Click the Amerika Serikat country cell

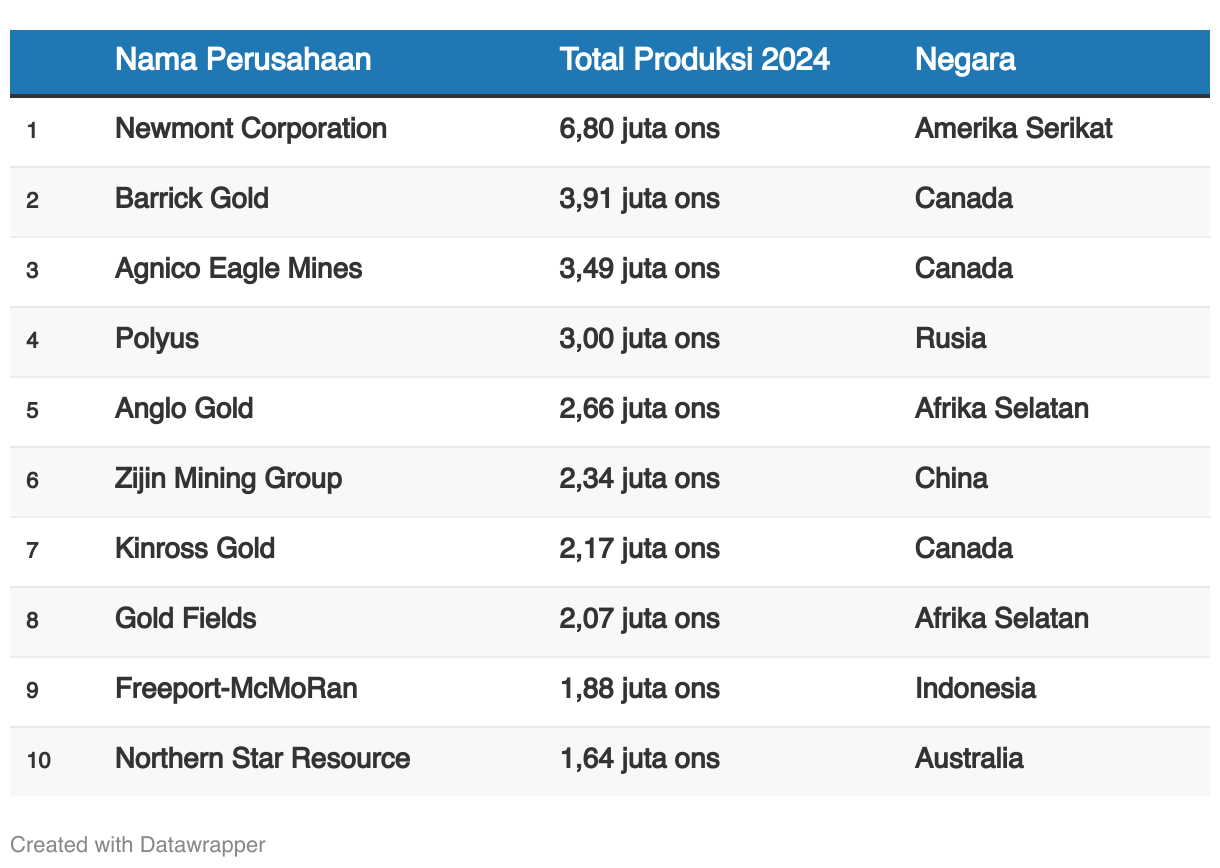1013,129
